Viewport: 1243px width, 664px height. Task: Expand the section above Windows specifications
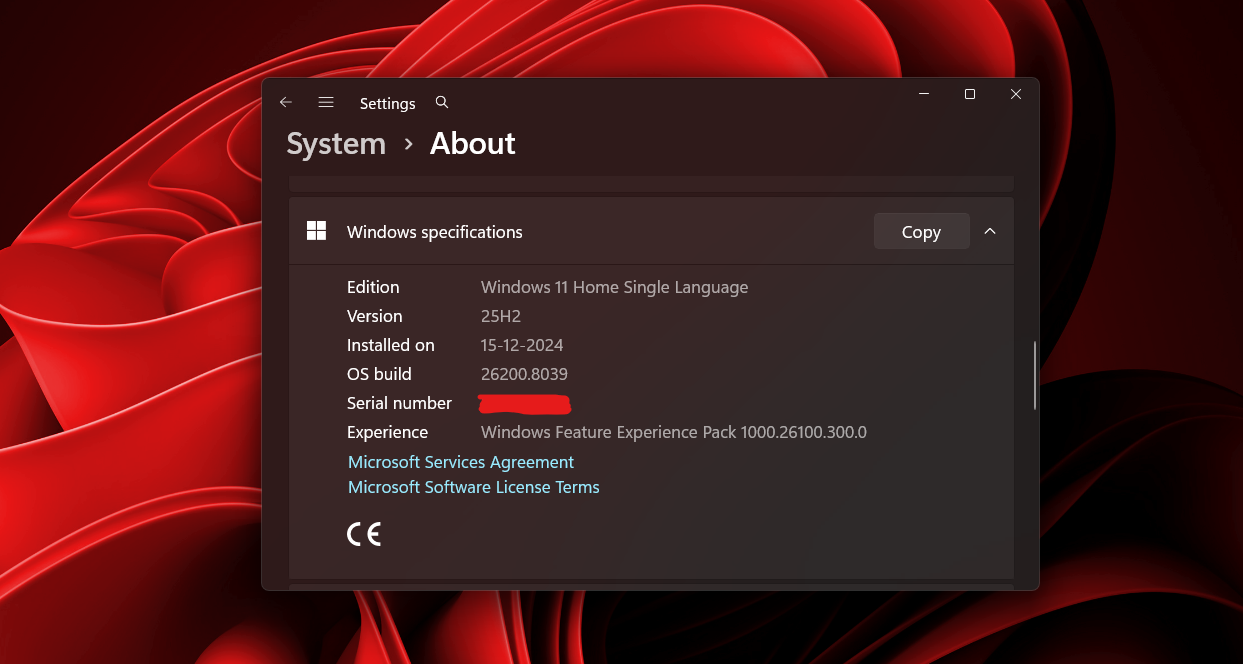651,182
